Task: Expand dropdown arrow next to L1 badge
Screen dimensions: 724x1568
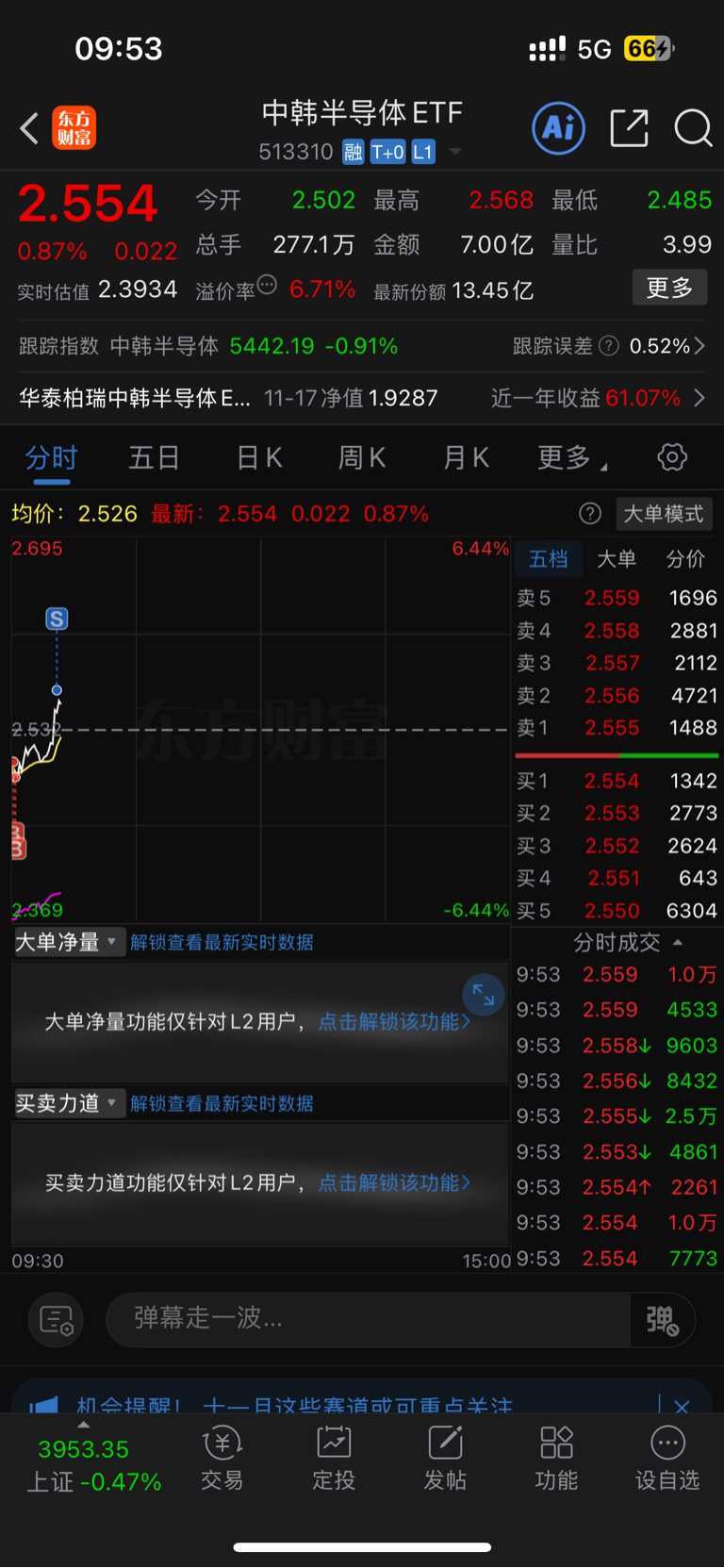Action: click(x=455, y=152)
